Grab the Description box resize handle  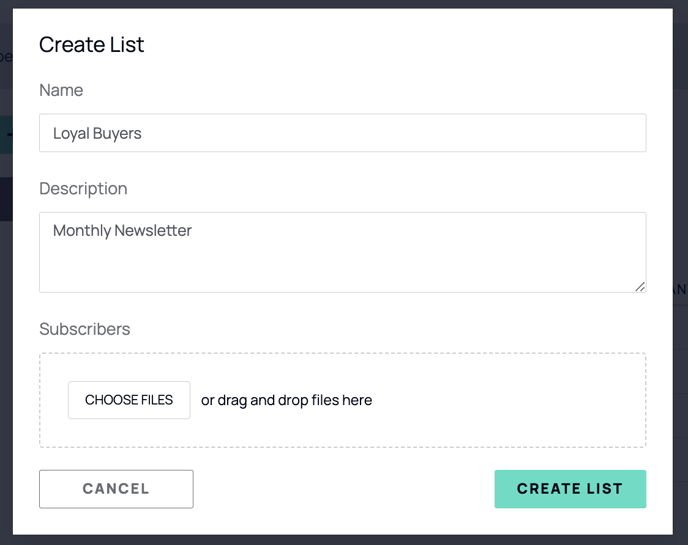coord(640,287)
